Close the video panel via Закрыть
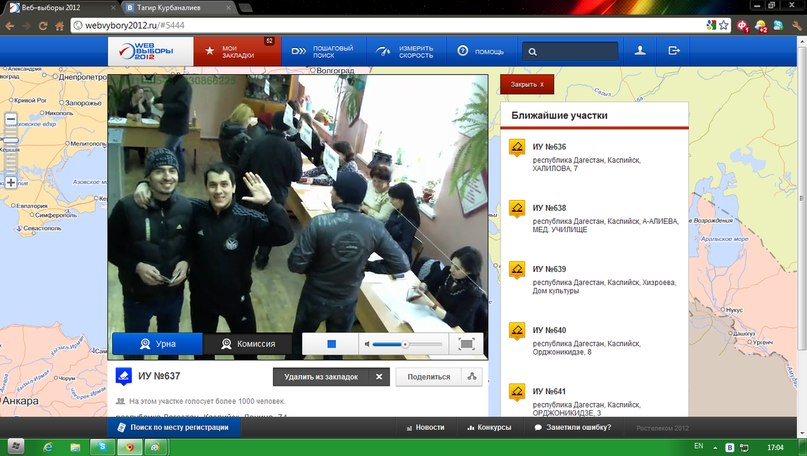The height and width of the screenshot is (456, 807). [527, 85]
